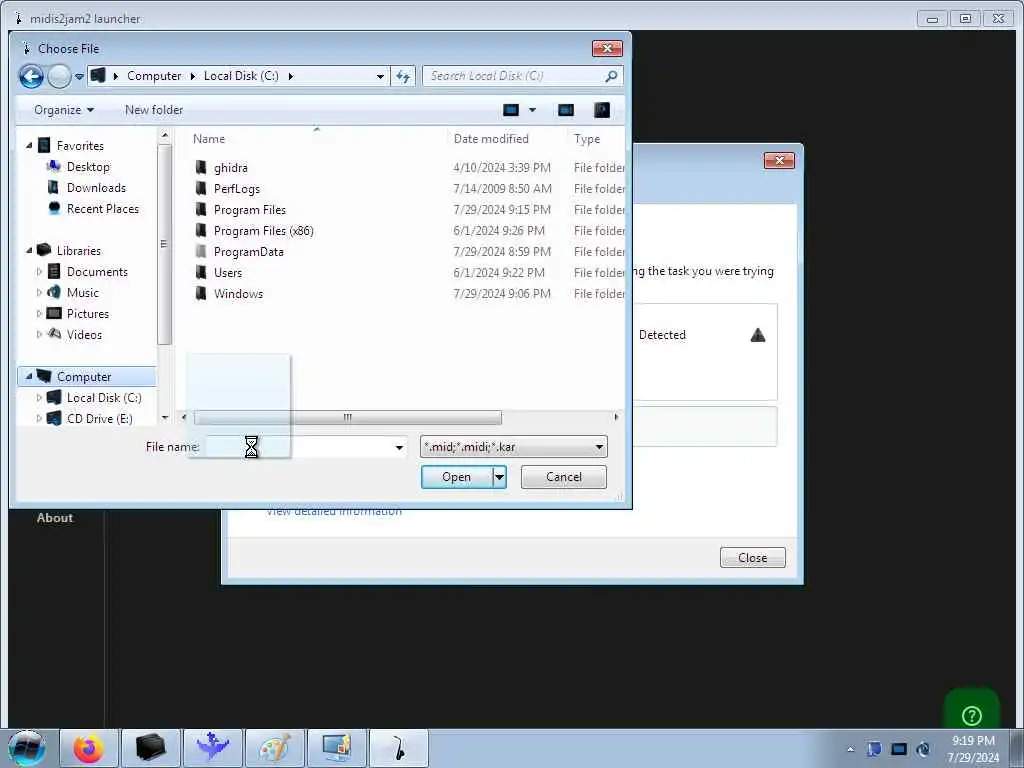Sort by Type column header

(587, 139)
